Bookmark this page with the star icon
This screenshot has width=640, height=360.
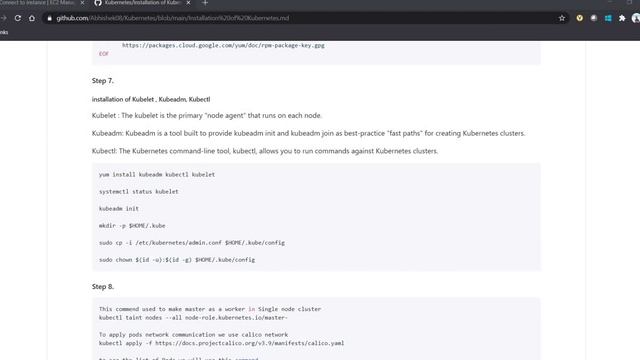click(x=562, y=18)
